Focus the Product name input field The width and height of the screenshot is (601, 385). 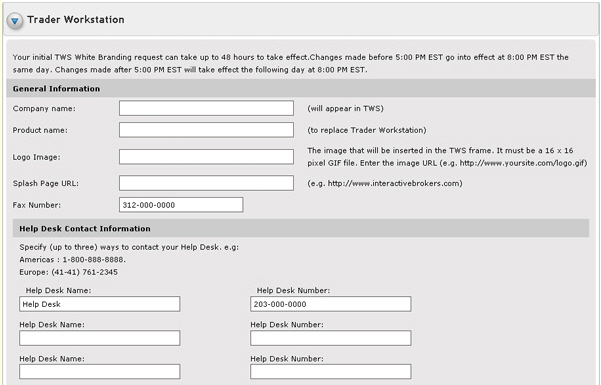pyautogui.click(x=206, y=130)
